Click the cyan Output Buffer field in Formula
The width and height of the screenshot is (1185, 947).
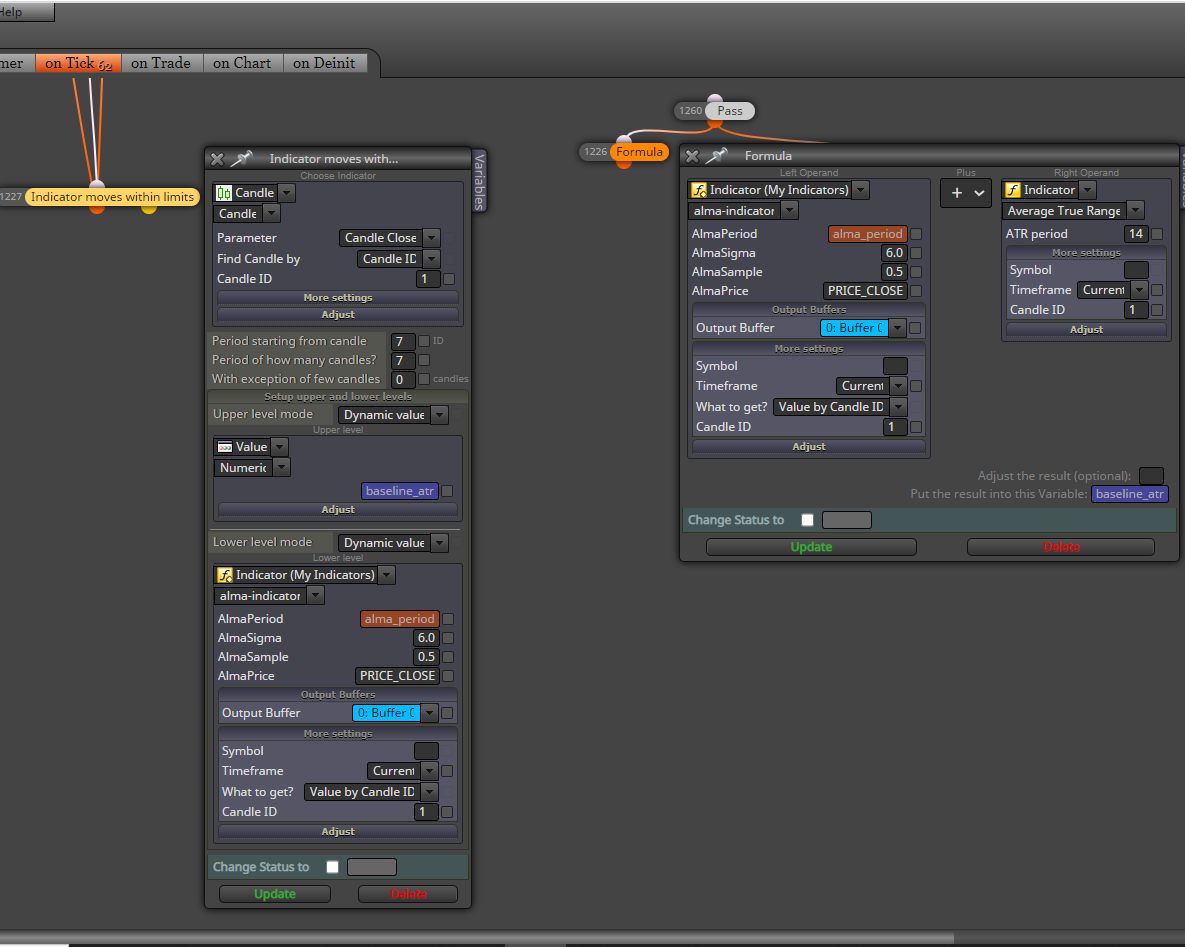point(854,328)
